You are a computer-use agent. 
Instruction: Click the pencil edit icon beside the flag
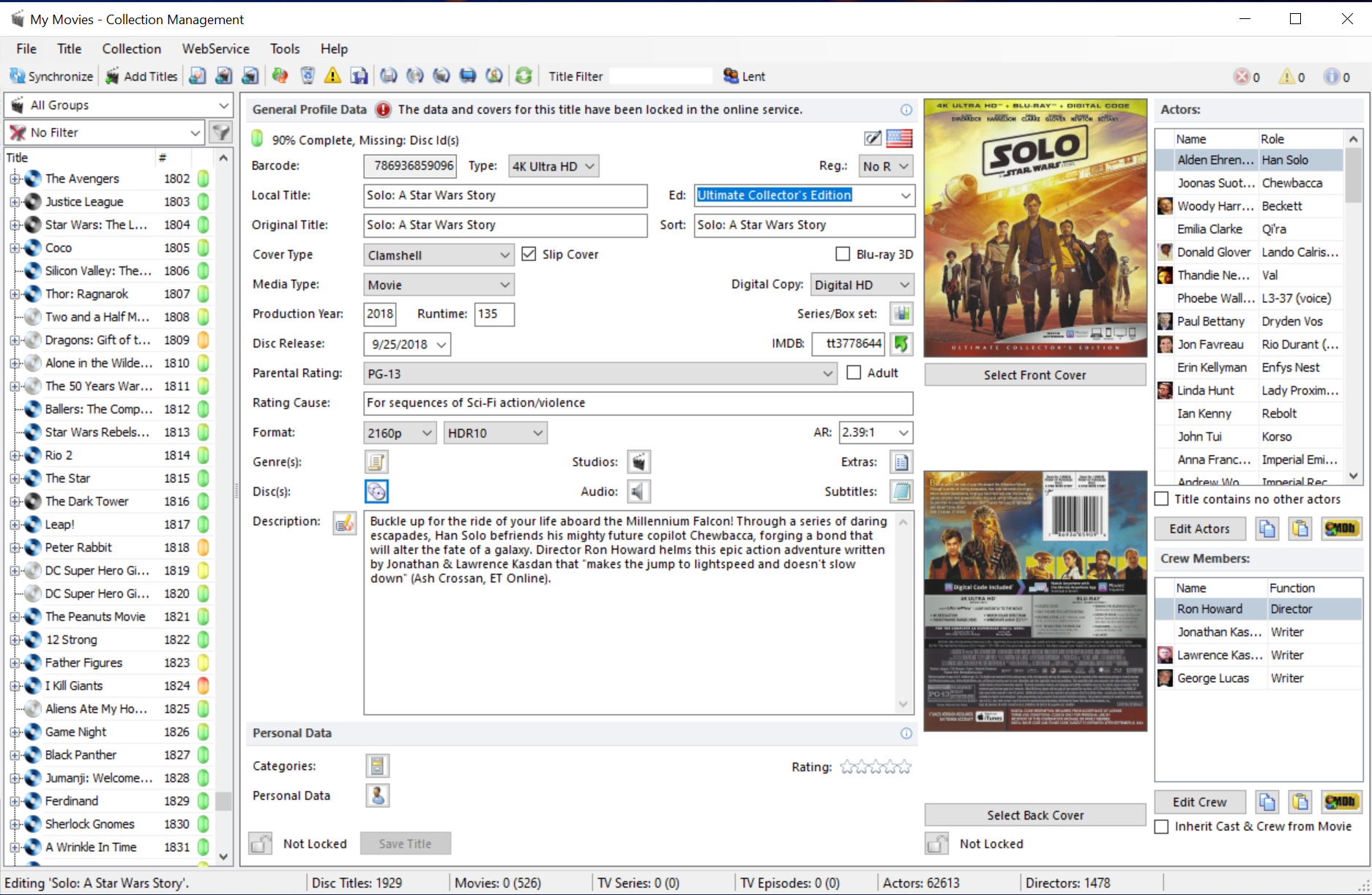pyautogui.click(x=873, y=138)
